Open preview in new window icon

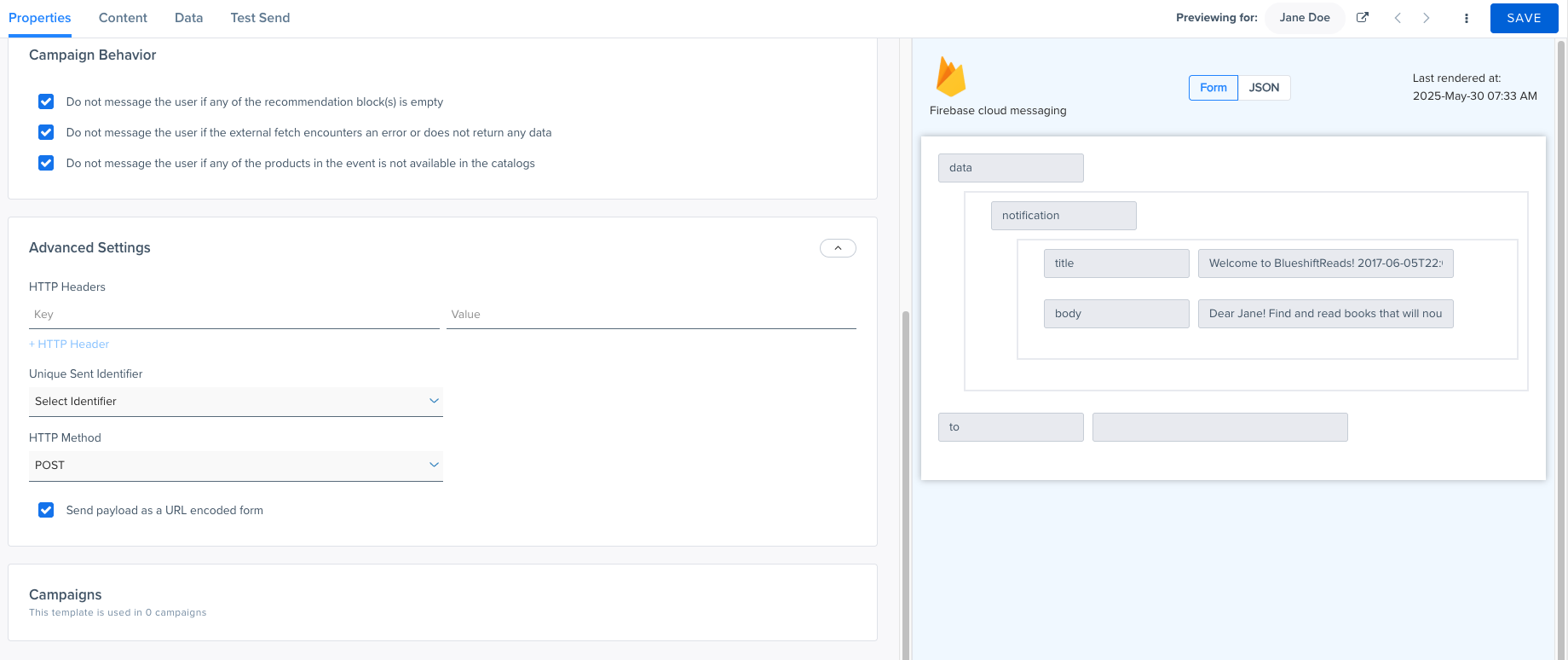click(x=1363, y=17)
